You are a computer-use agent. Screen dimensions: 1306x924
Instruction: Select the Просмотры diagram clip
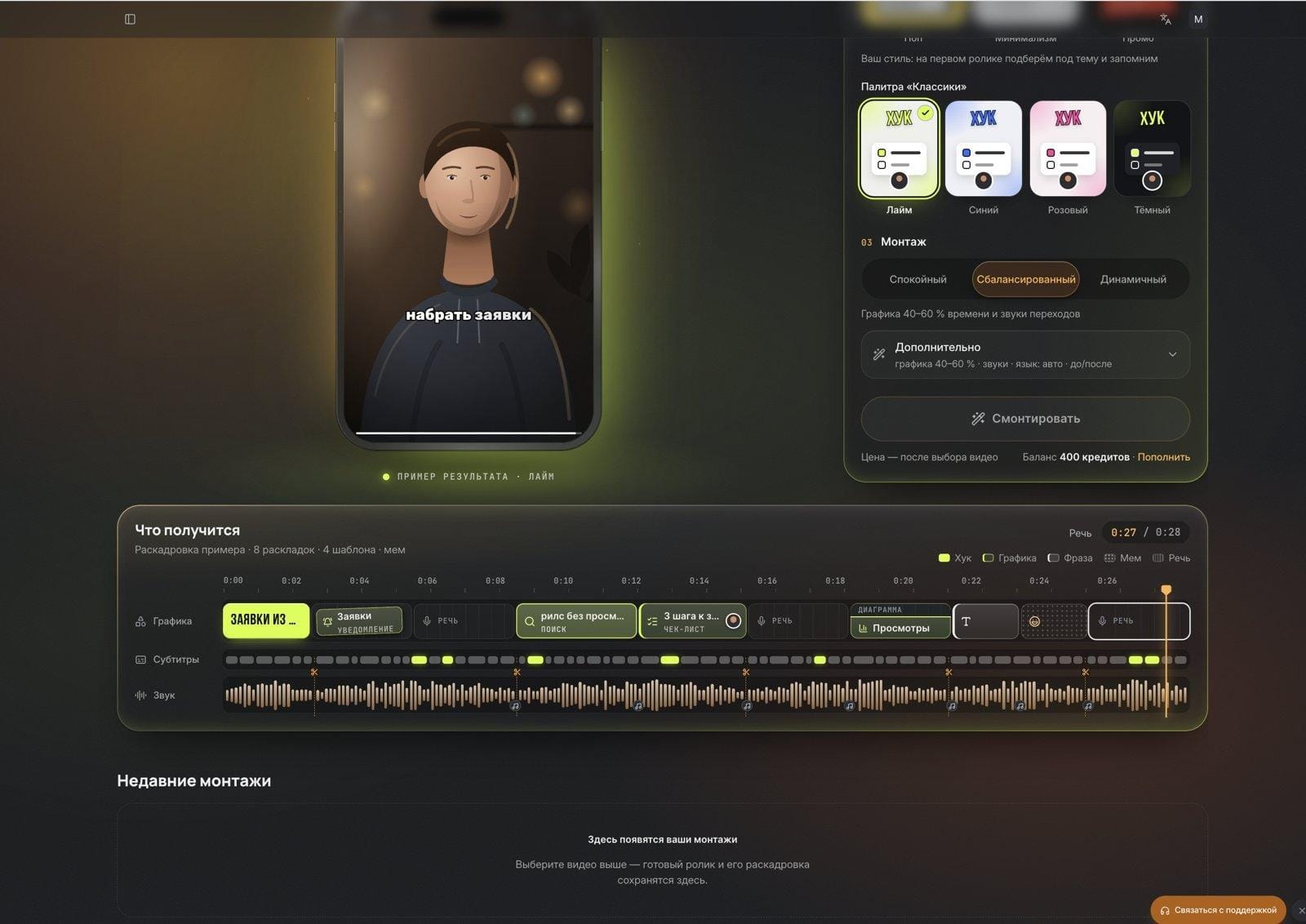coord(900,621)
